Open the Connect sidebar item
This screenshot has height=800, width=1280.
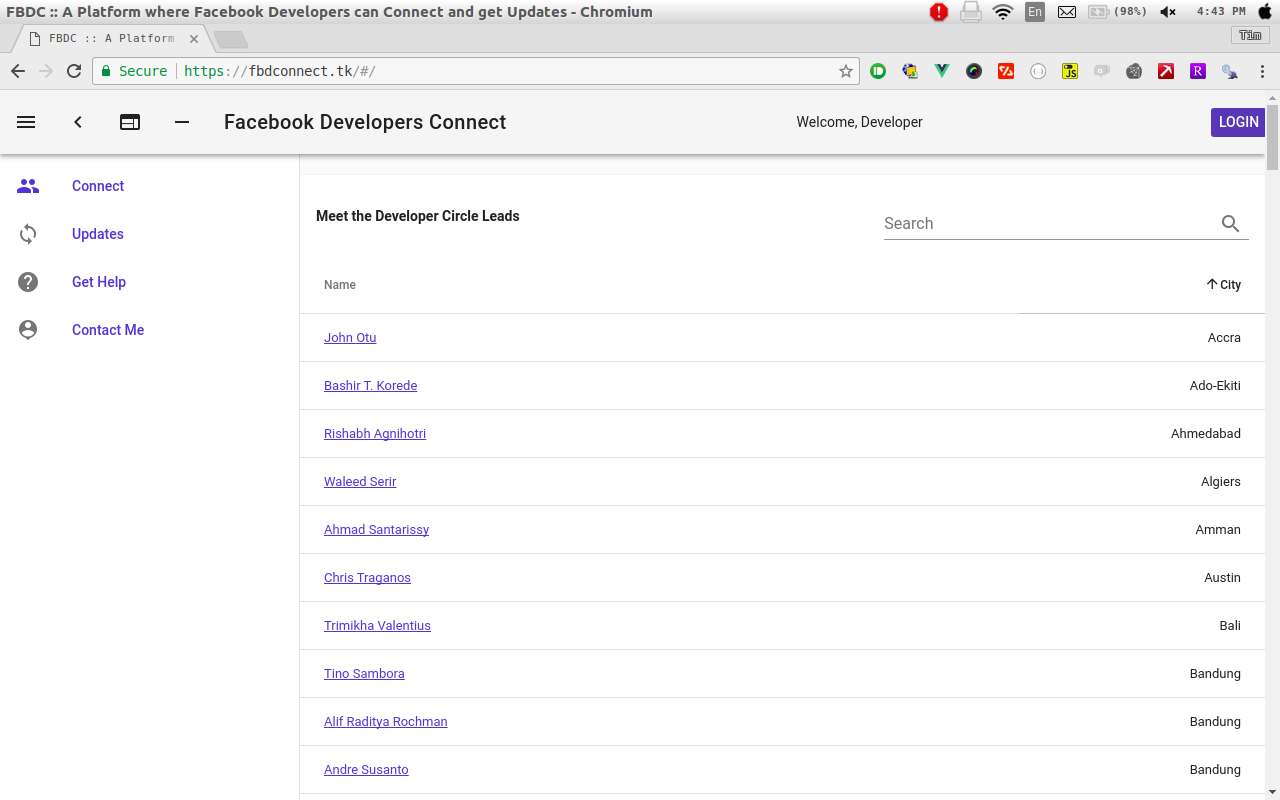tap(150, 186)
